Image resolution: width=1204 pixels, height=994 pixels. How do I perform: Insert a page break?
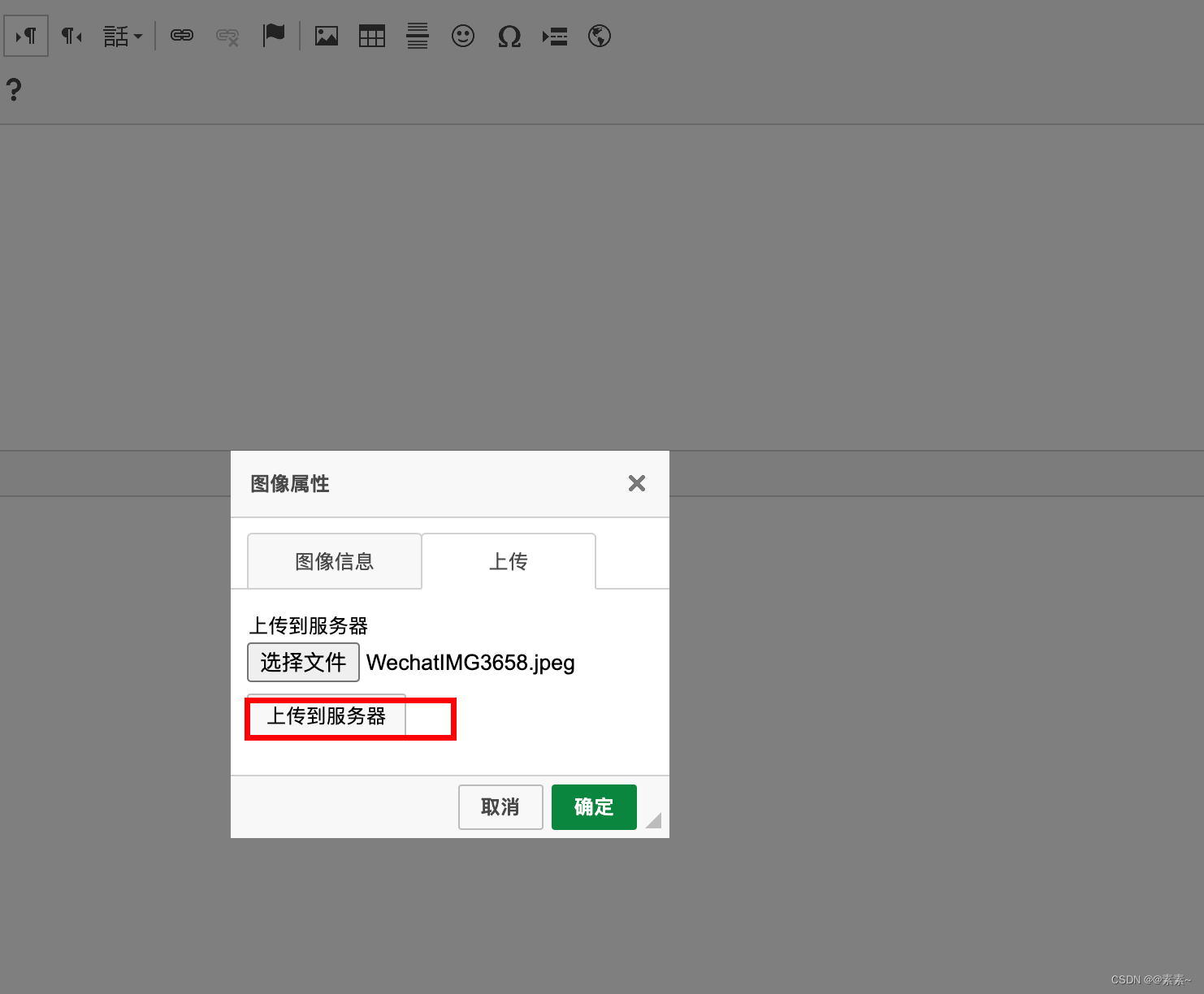555,36
